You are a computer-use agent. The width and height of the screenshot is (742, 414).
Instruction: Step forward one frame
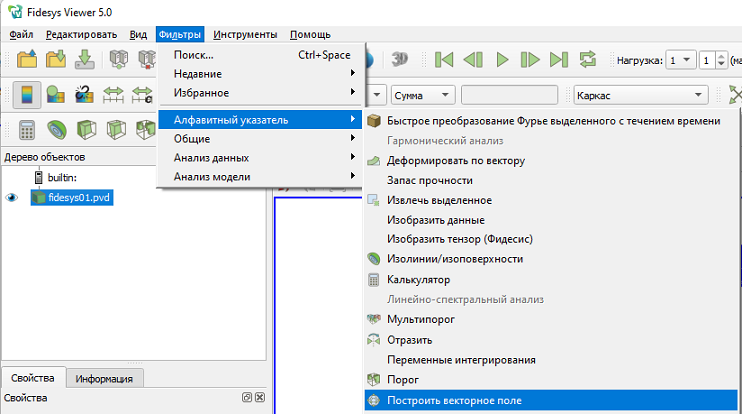[x=530, y=60]
